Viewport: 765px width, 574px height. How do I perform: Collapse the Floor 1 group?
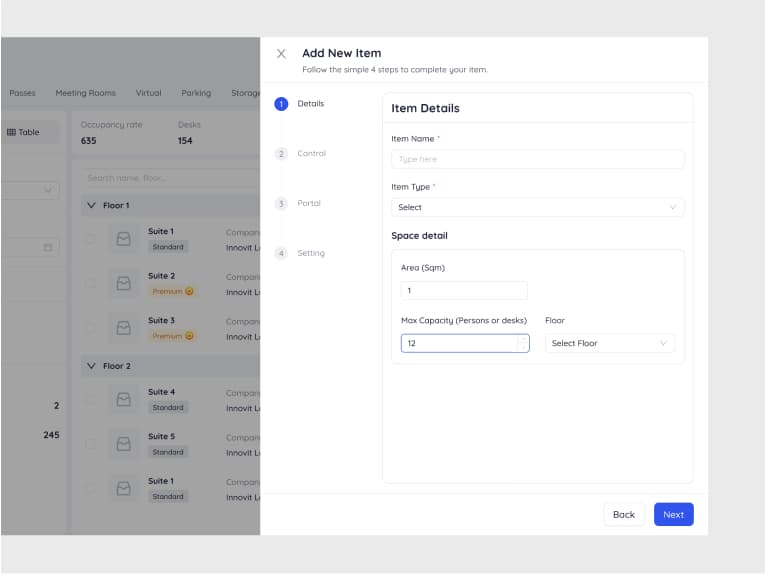(91, 205)
